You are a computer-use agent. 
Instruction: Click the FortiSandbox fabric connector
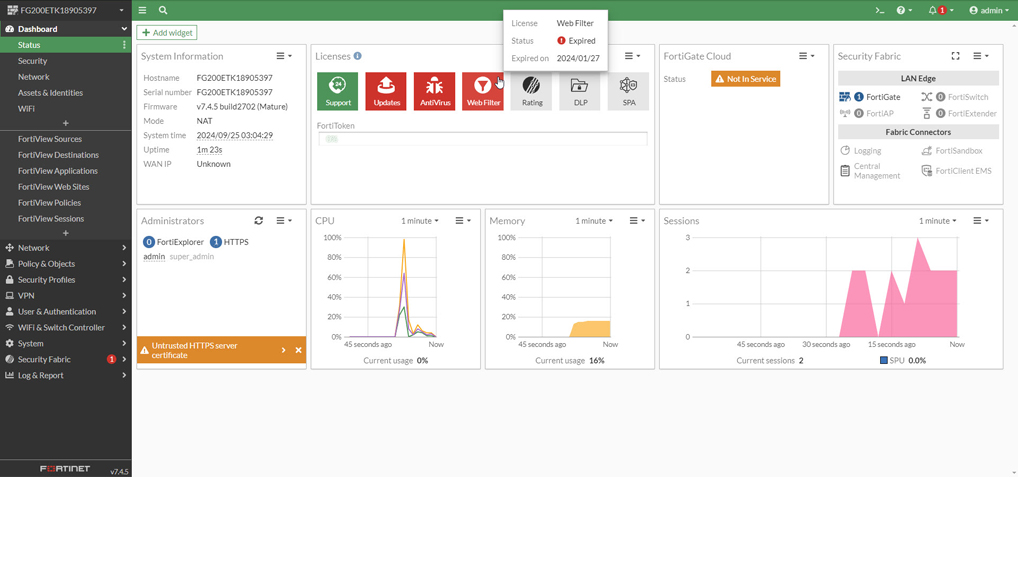pos(952,151)
